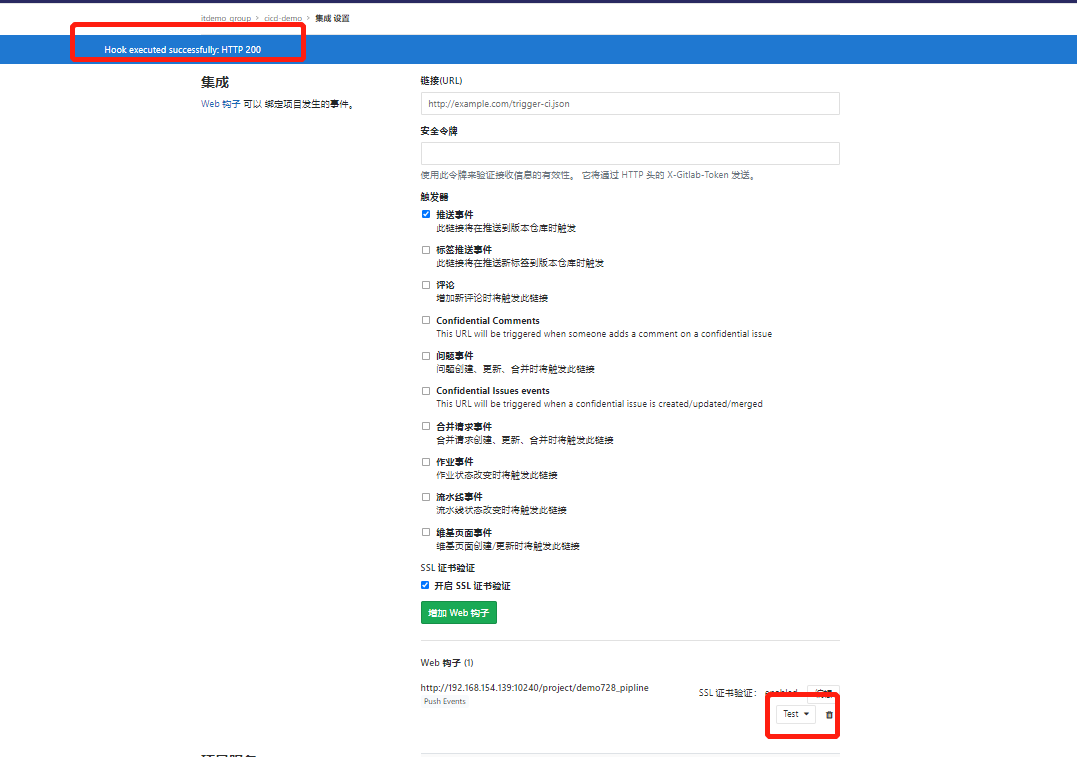Enable the 评论 trigger checkbox
The width and height of the screenshot is (1077, 757).
426,285
